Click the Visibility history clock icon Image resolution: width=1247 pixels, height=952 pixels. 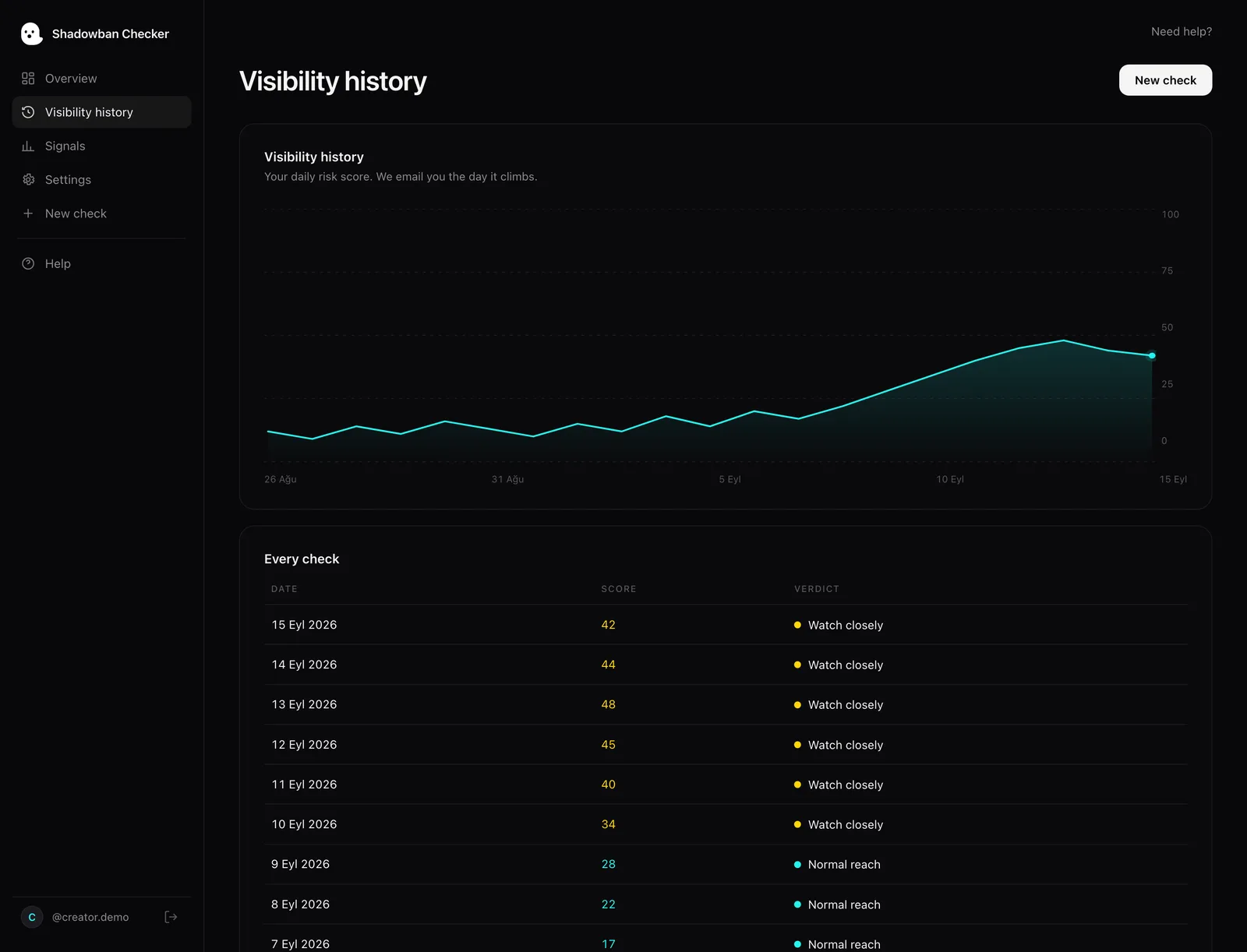[28, 112]
